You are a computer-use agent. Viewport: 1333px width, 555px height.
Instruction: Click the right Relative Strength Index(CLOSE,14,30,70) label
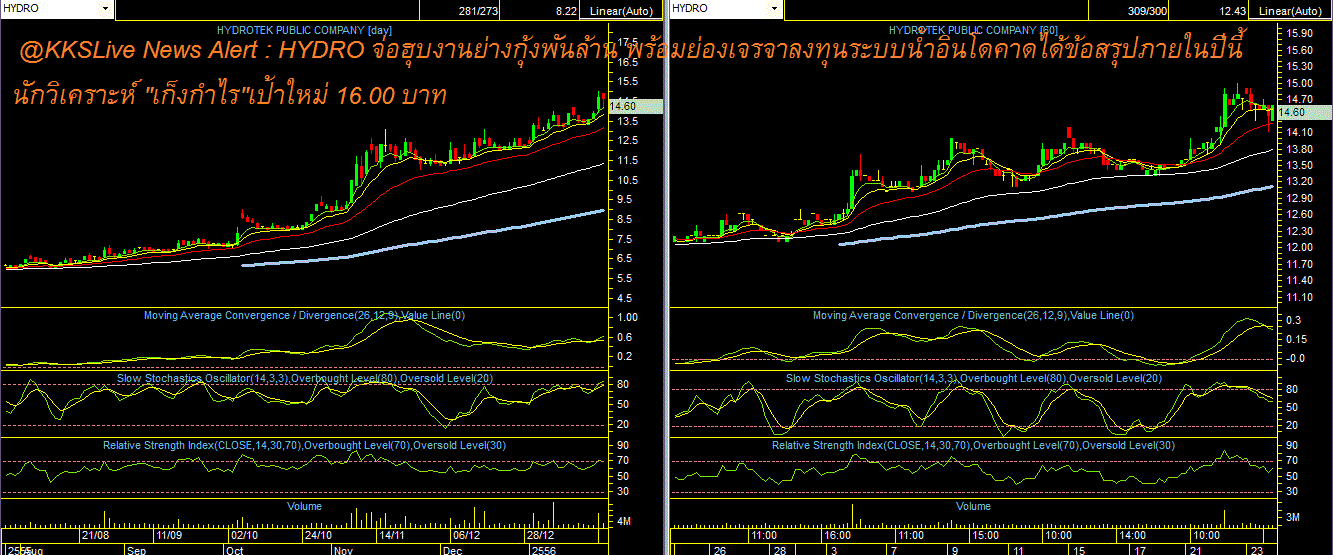point(974,445)
